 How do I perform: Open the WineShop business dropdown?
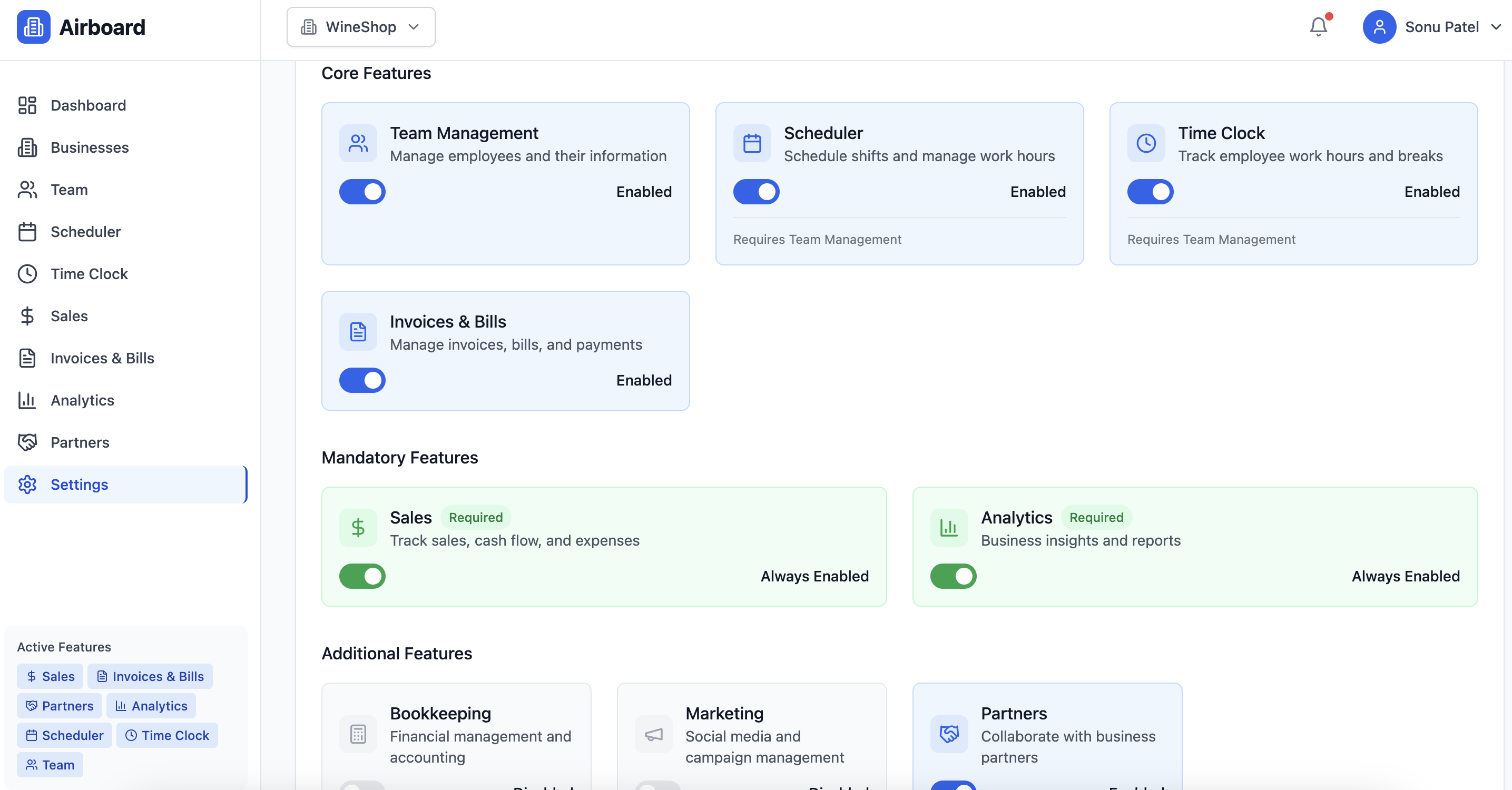(x=360, y=27)
